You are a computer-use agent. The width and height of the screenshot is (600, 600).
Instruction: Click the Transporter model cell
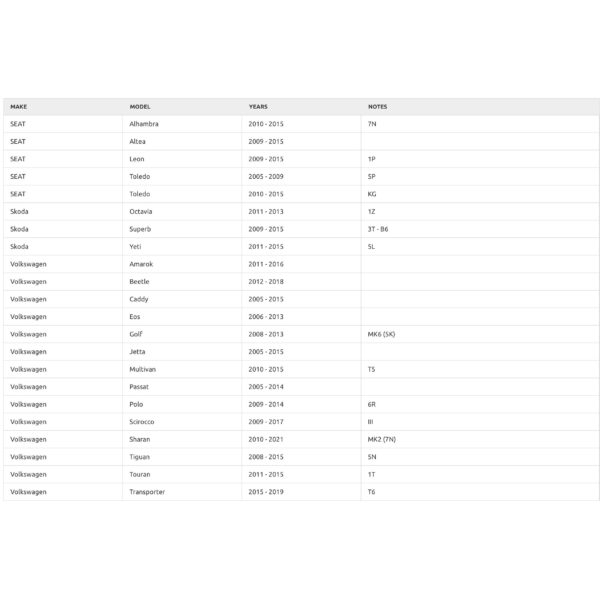(x=148, y=491)
